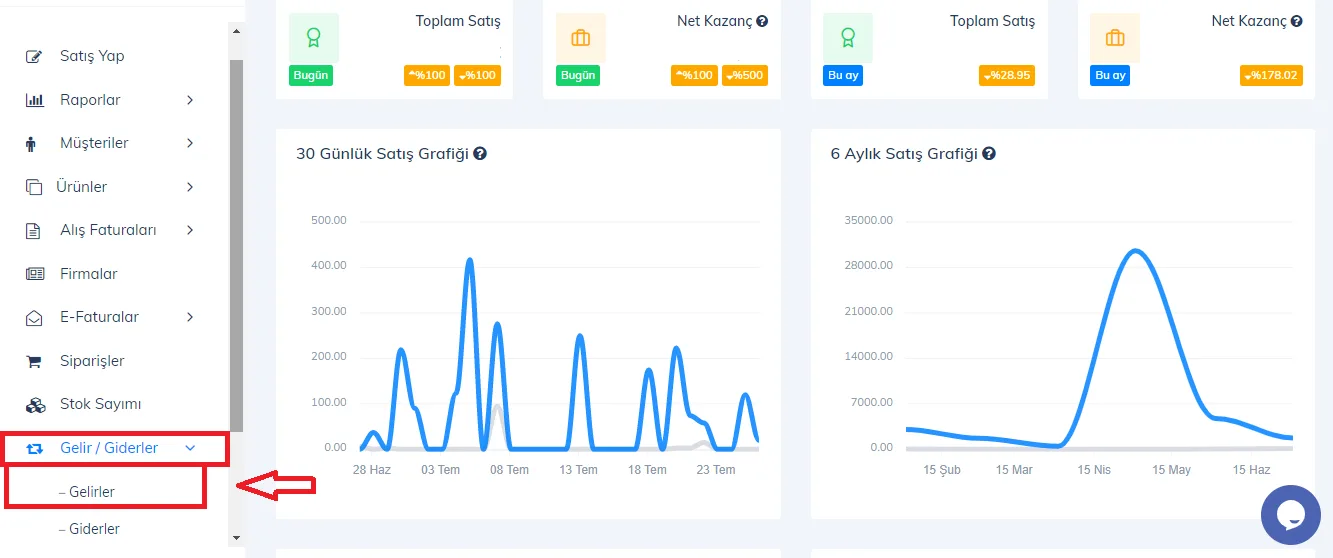The image size is (1333, 558).
Task: Click the sidebar scrollbar down arrow
Action: point(237,538)
